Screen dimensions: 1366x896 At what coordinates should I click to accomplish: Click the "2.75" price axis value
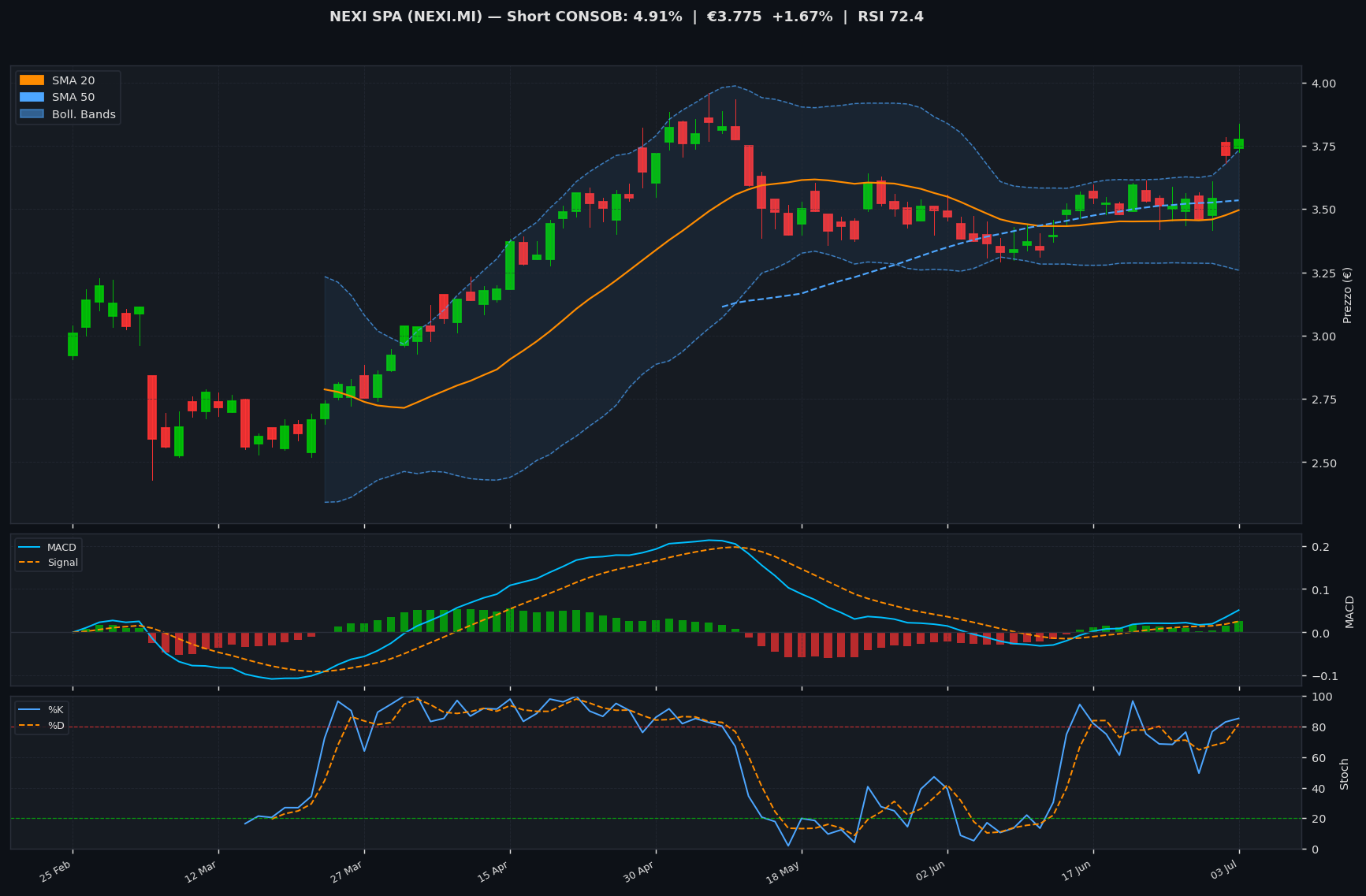1323,400
